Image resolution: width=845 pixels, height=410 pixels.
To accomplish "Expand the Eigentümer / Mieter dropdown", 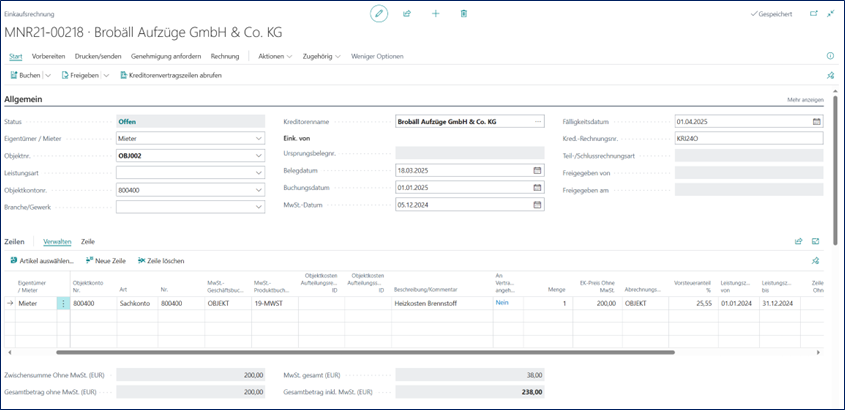I will 259,139.
